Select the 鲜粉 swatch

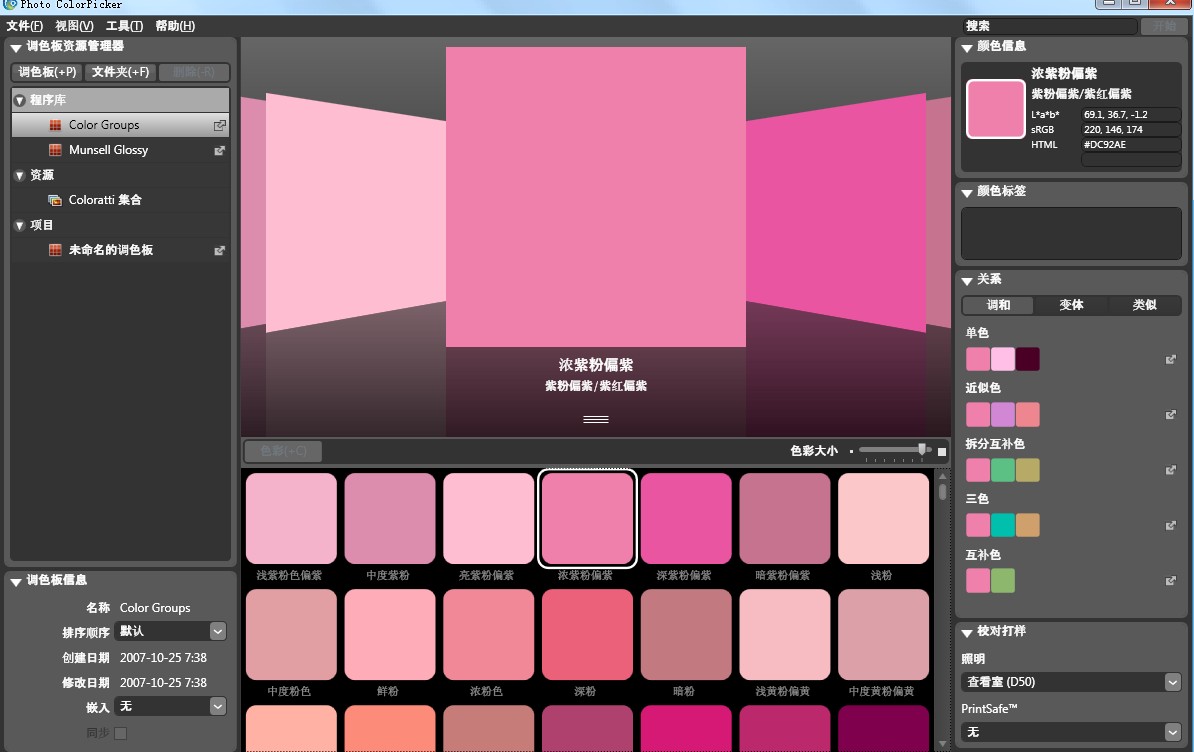(390, 634)
